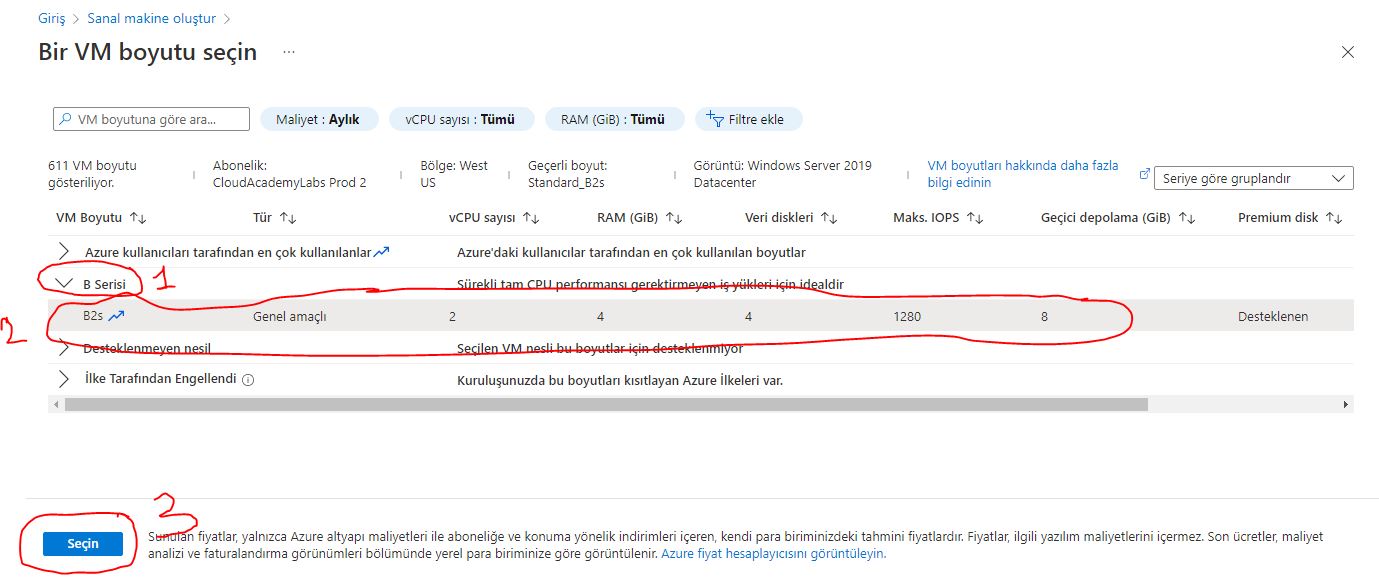This screenshot has height=585, width=1379.
Task: Expand İlke Tarafından Engellendi group
Action: click(x=64, y=380)
